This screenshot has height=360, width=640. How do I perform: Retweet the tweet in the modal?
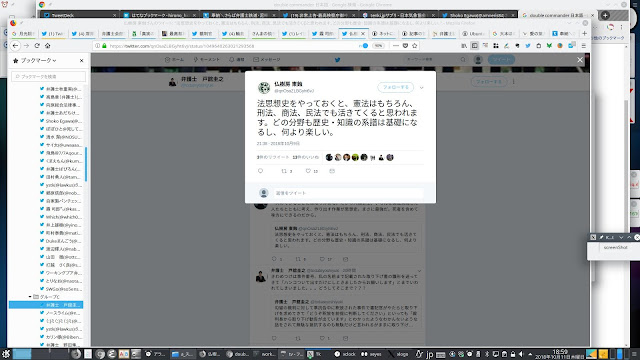pos(284,171)
